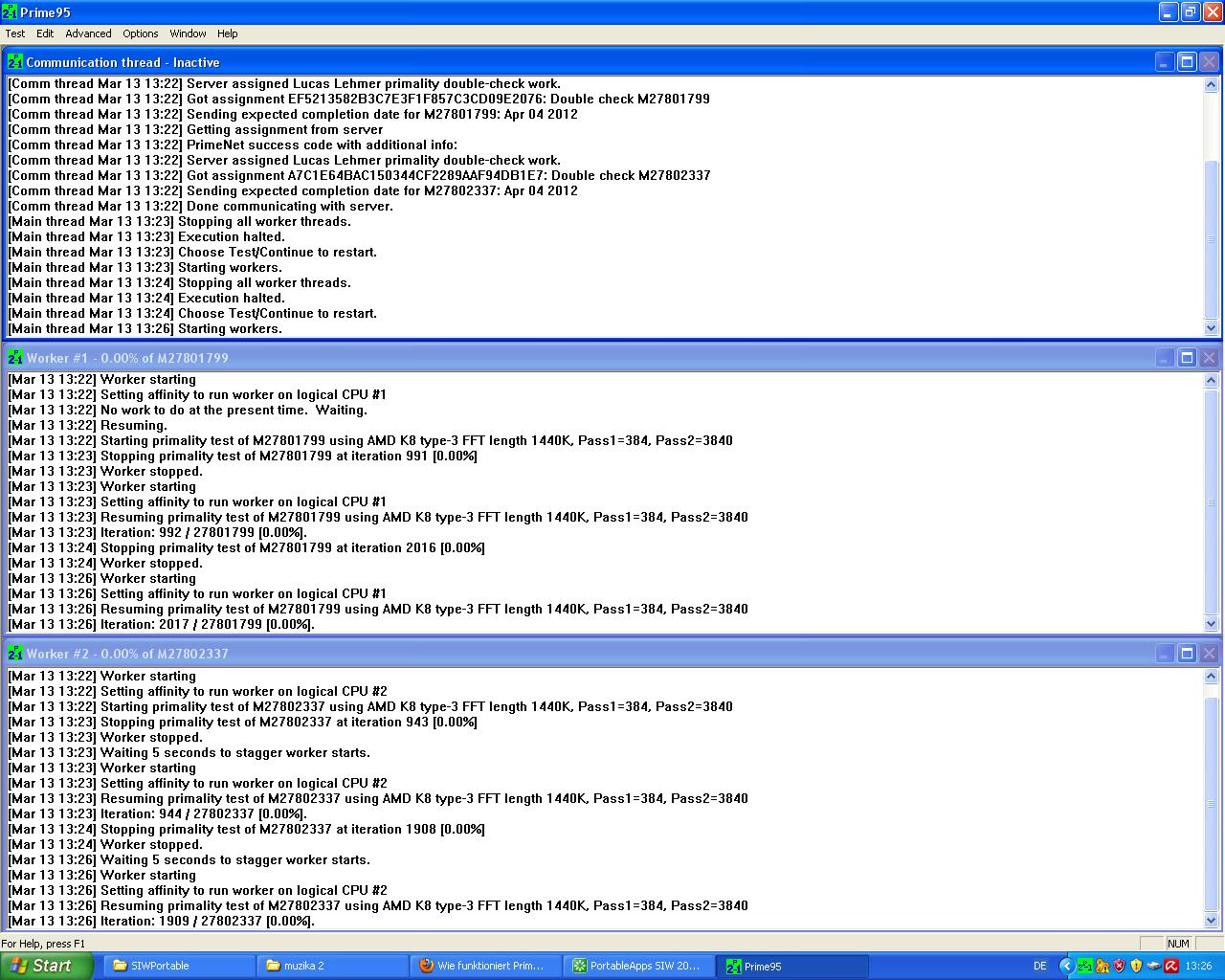Click 'For Help, press F1' status text

pos(43,944)
